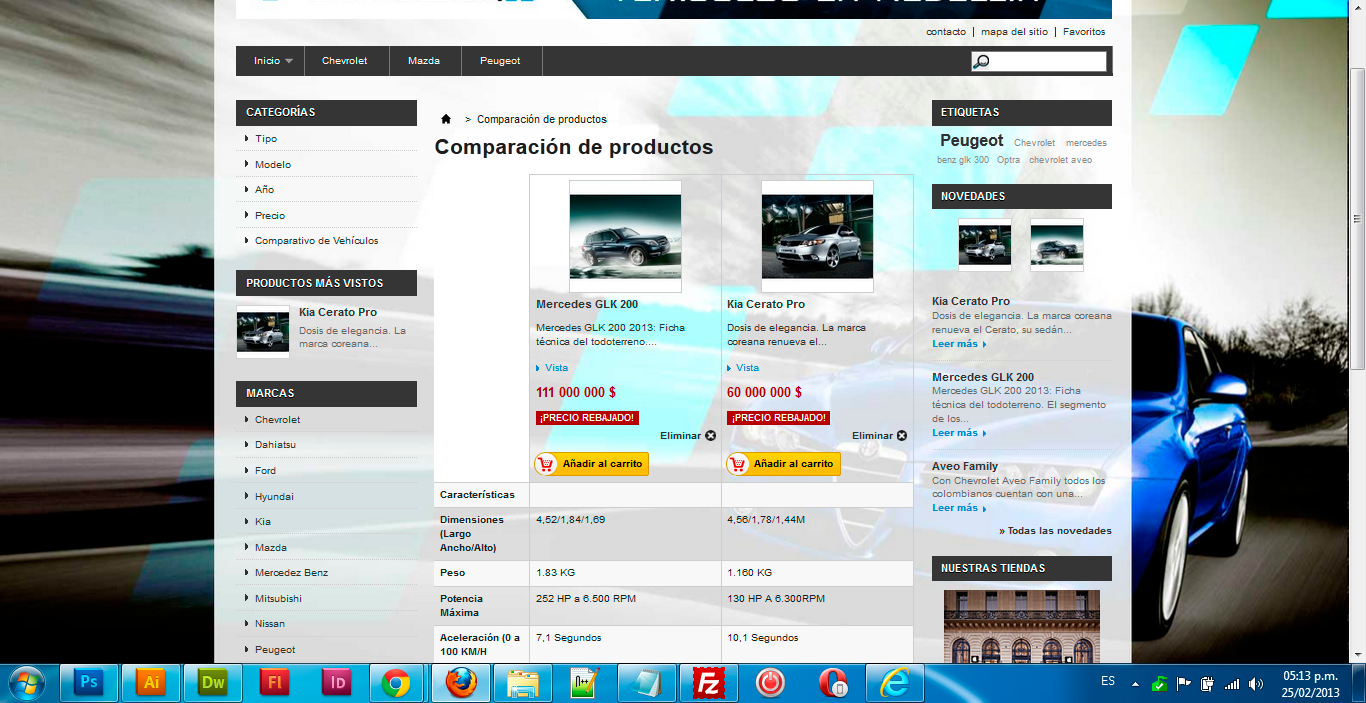1366x703 pixels.
Task: Open FileZilla from taskbar
Action: [x=709, y=683]
